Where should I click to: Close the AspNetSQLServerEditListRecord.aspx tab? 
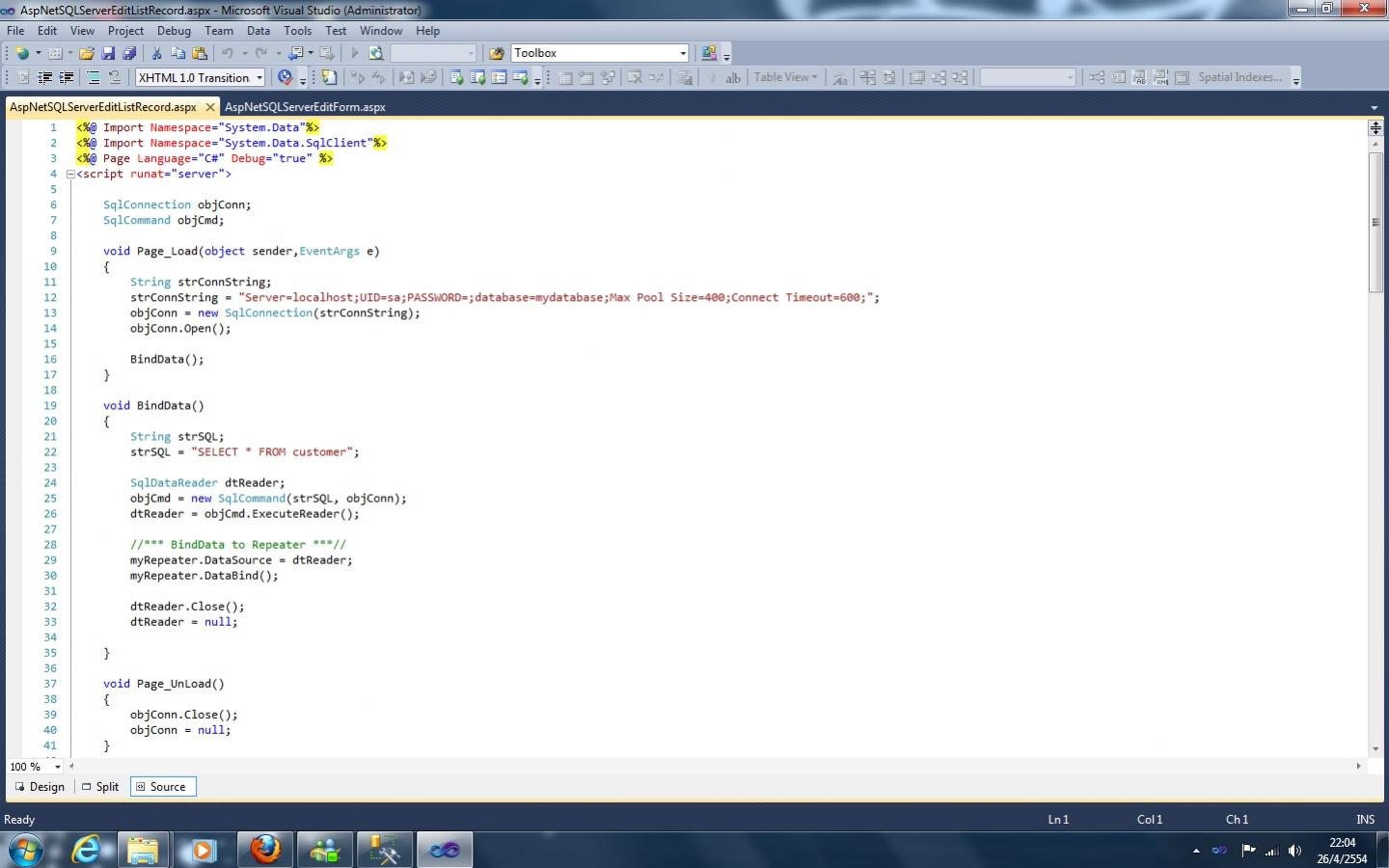point(209,107)
